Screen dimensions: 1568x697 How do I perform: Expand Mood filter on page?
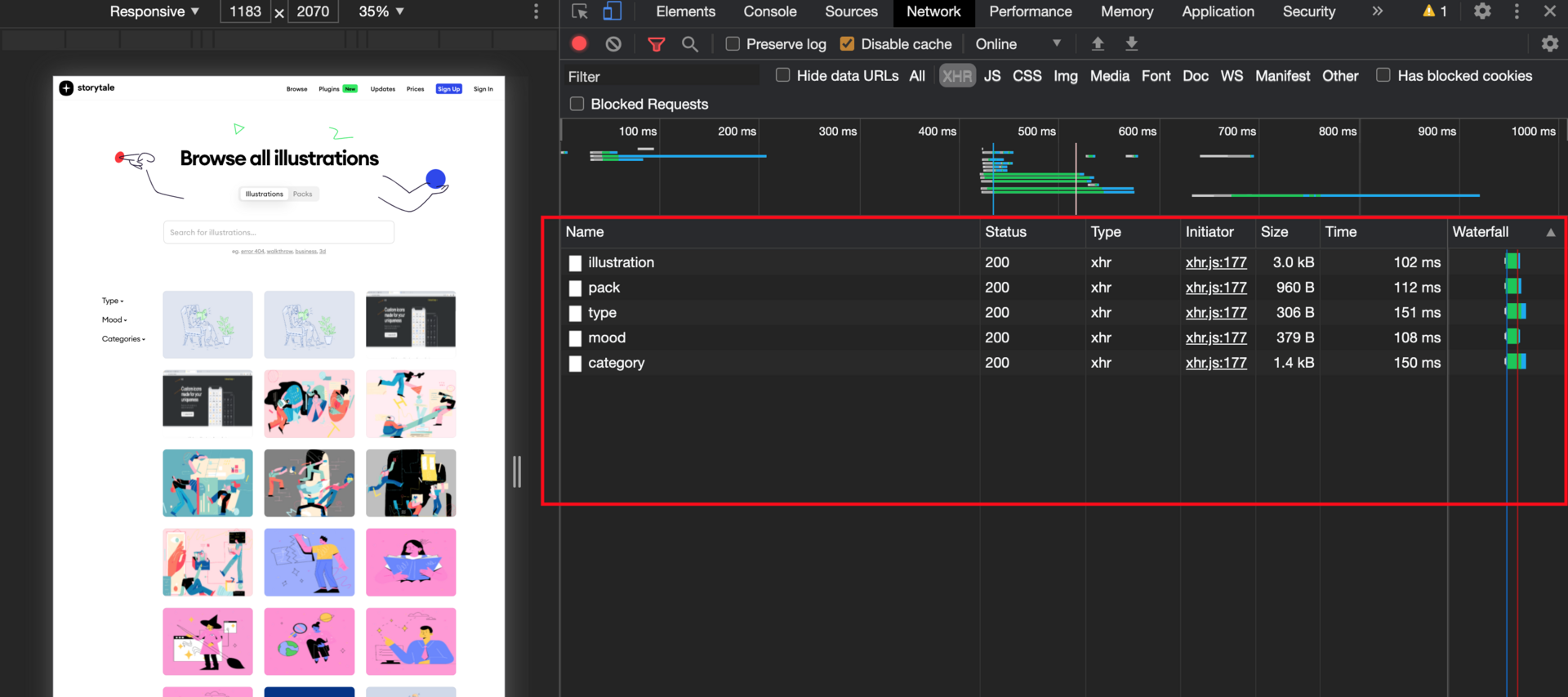114,319
